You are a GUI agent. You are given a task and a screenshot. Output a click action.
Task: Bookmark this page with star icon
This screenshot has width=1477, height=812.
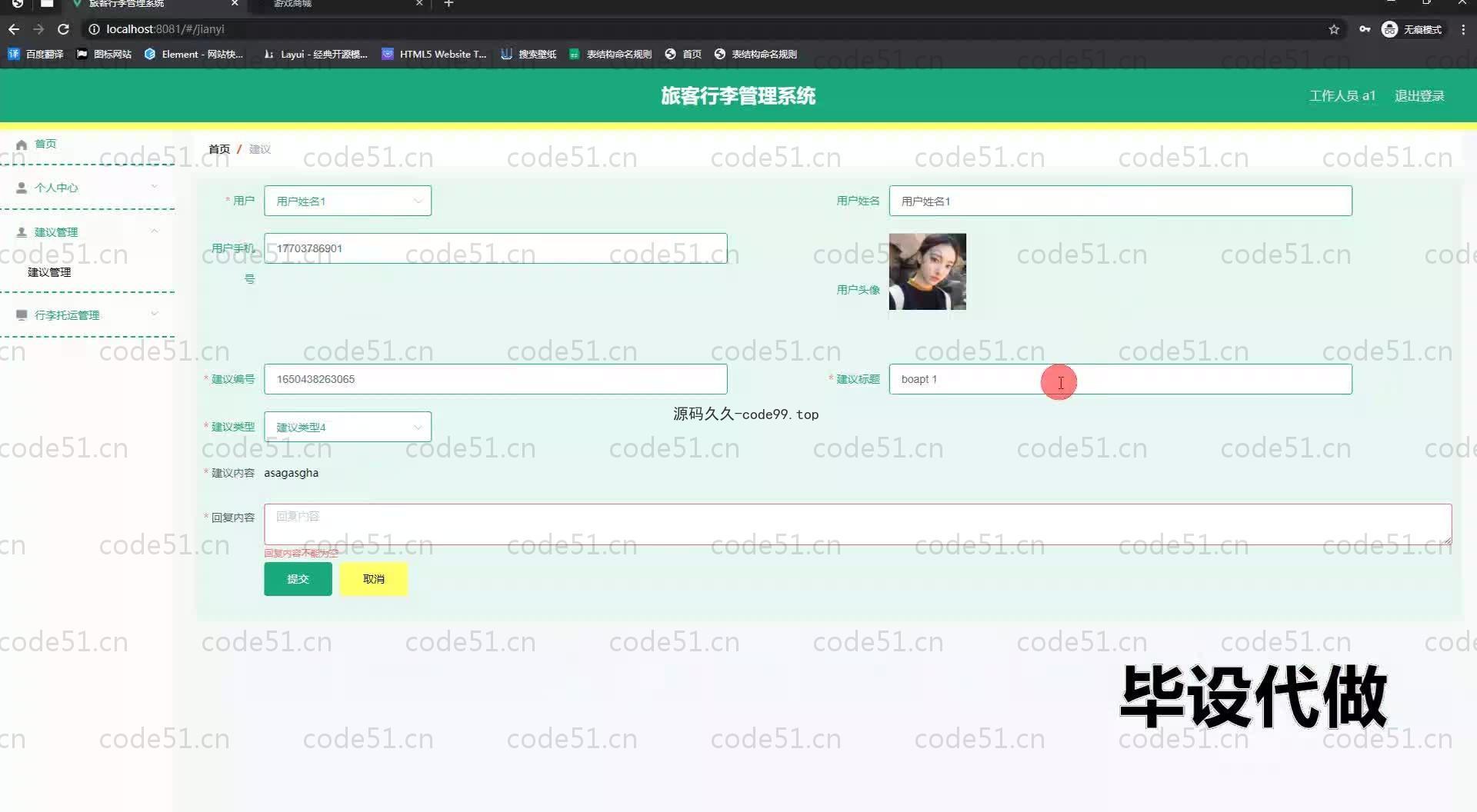1334,29
